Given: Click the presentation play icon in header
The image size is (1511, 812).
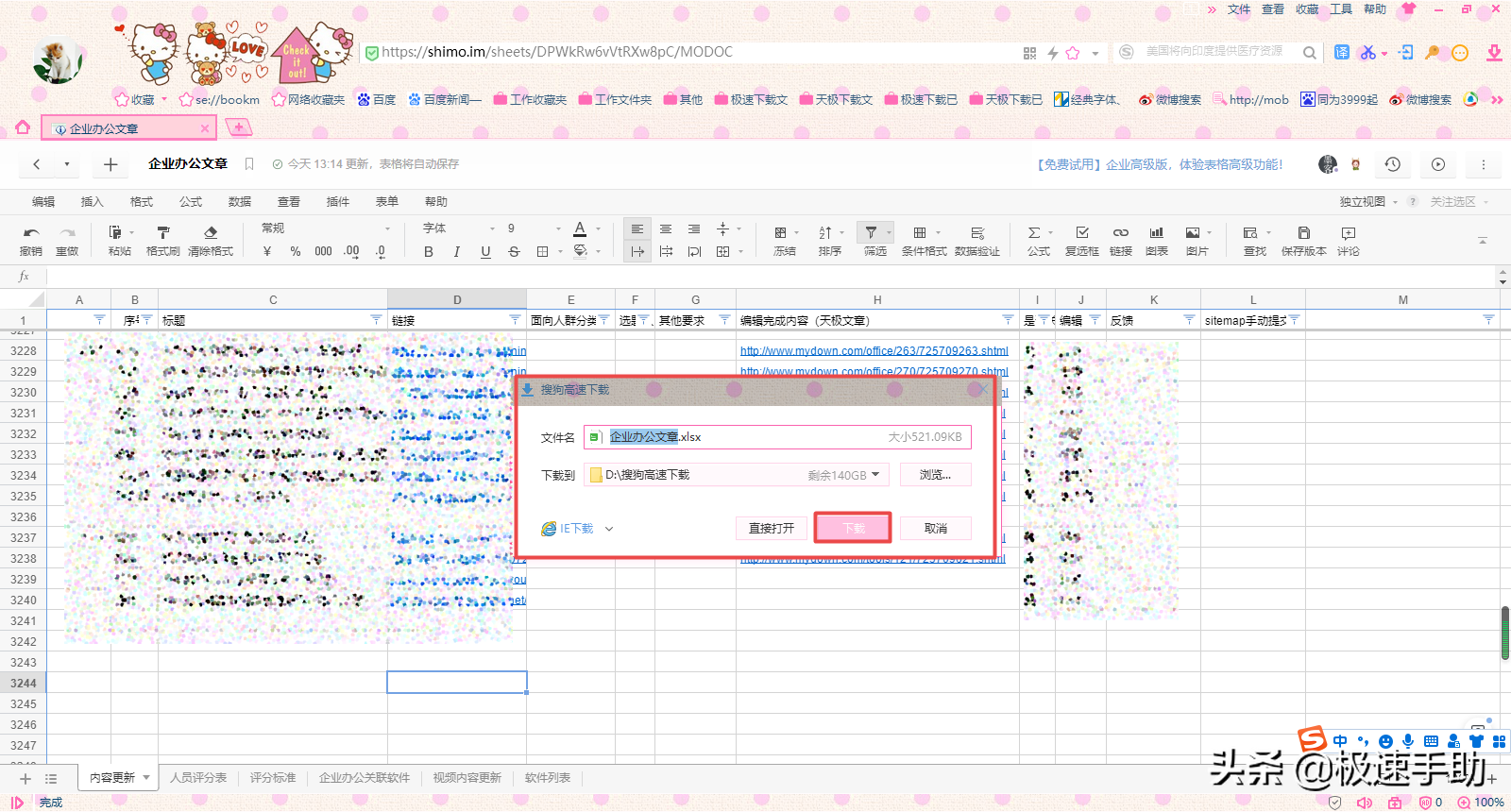Looking at the screenshot, I should pos(1438,164).
